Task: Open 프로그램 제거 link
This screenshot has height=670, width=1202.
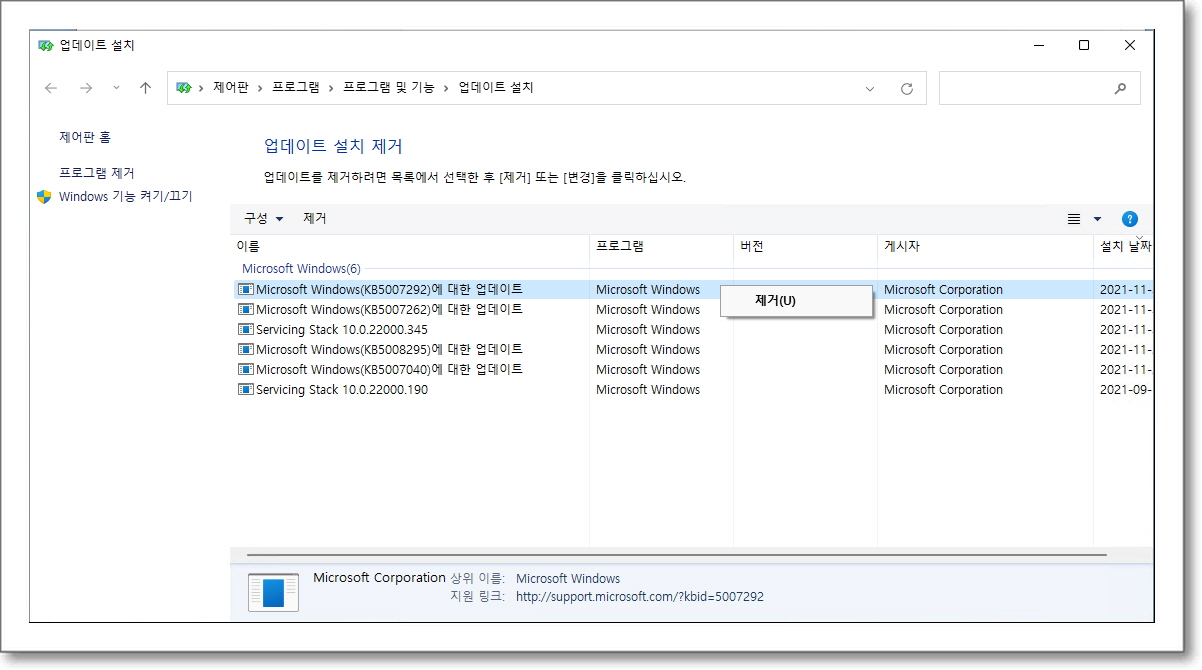Action: [x=97, y=173]
